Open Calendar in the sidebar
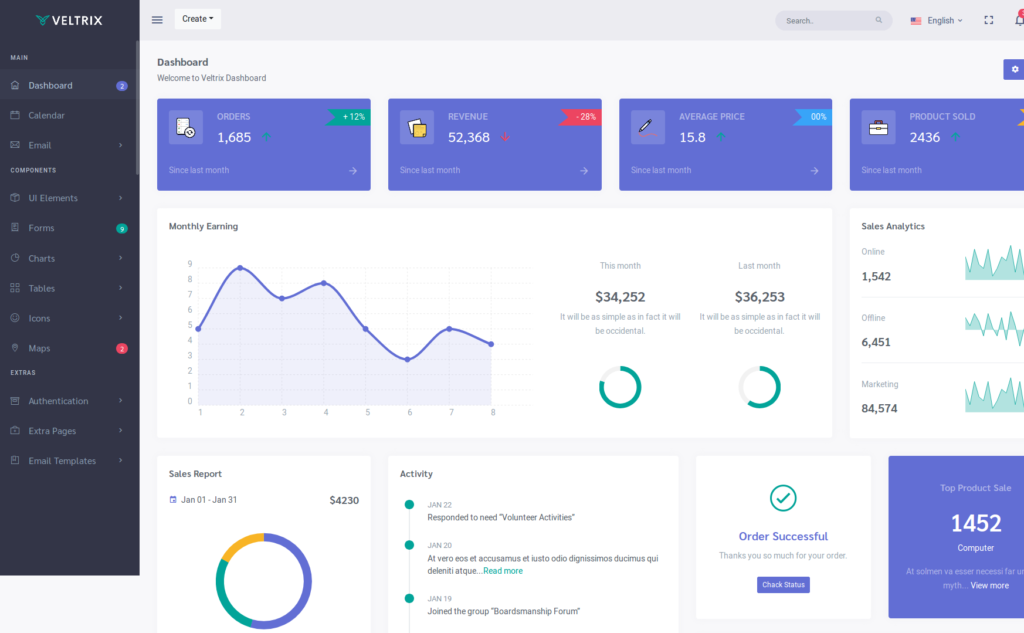This screenshot has width=1024, height=633. (69, 116)
